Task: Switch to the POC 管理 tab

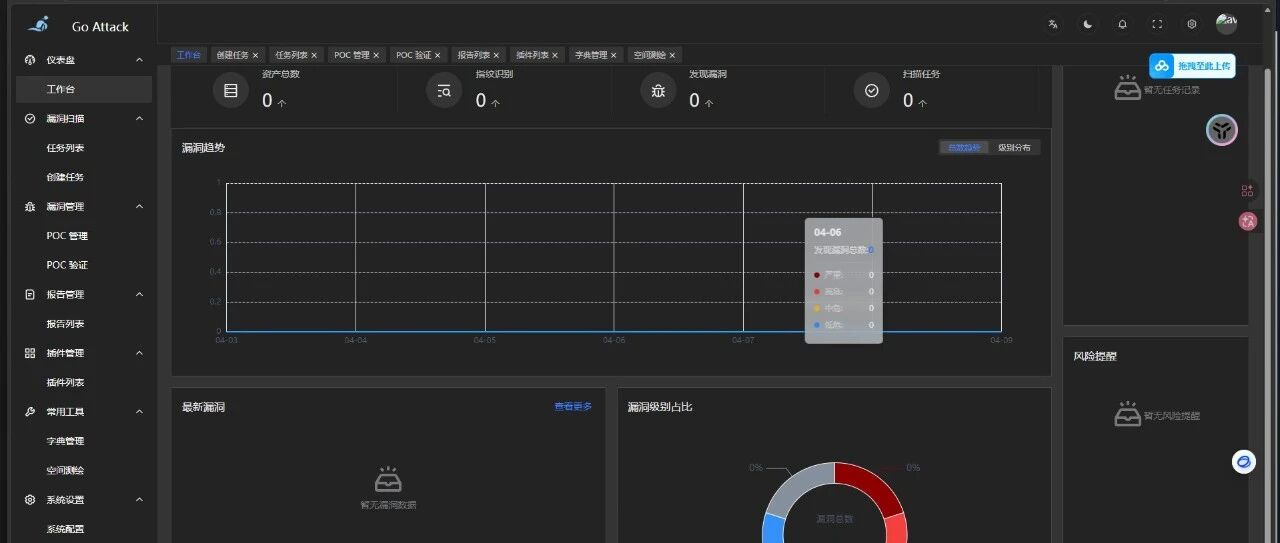Action: tap(352, 55)
